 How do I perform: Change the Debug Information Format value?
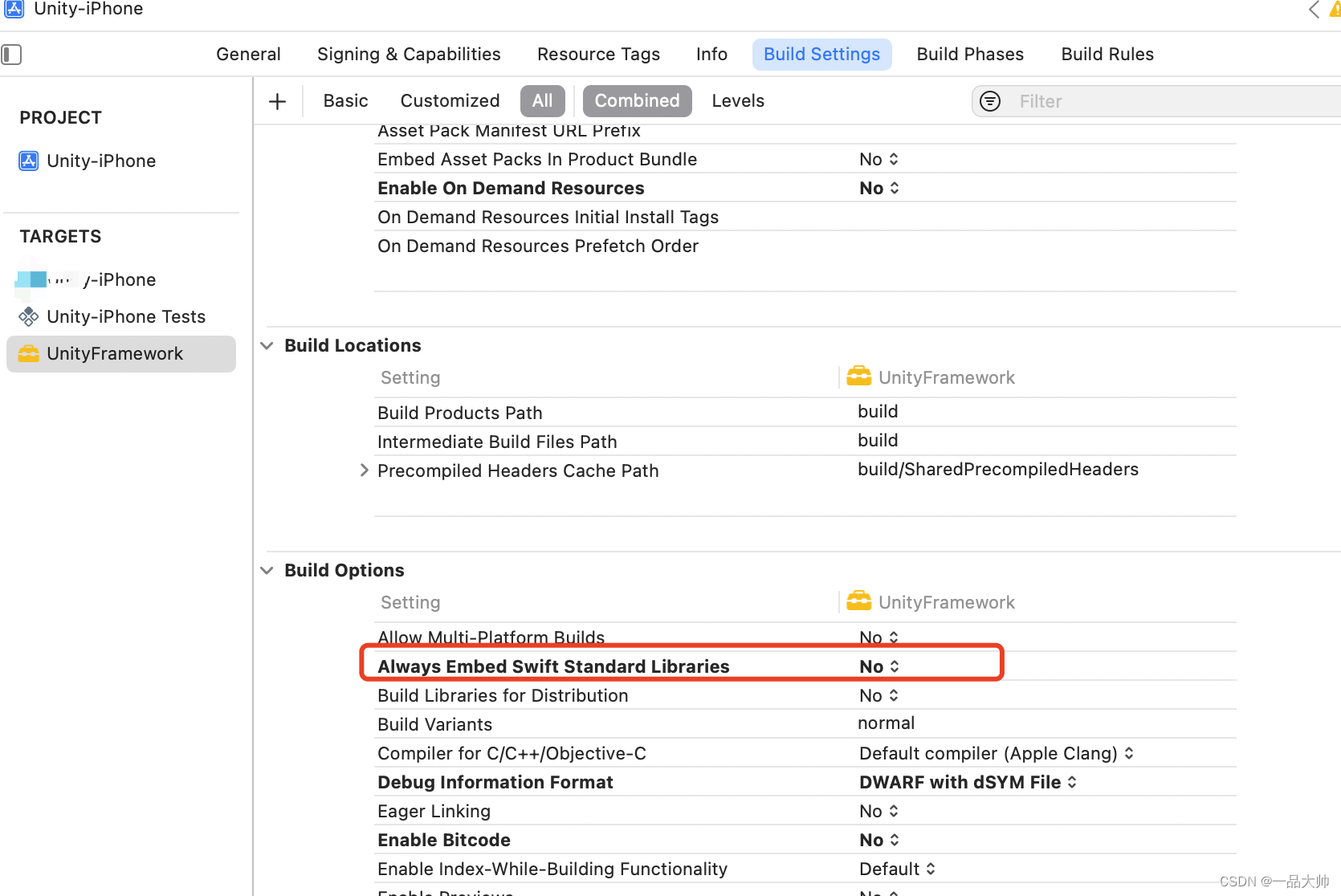pyautogui.click(x=968, y=783)
